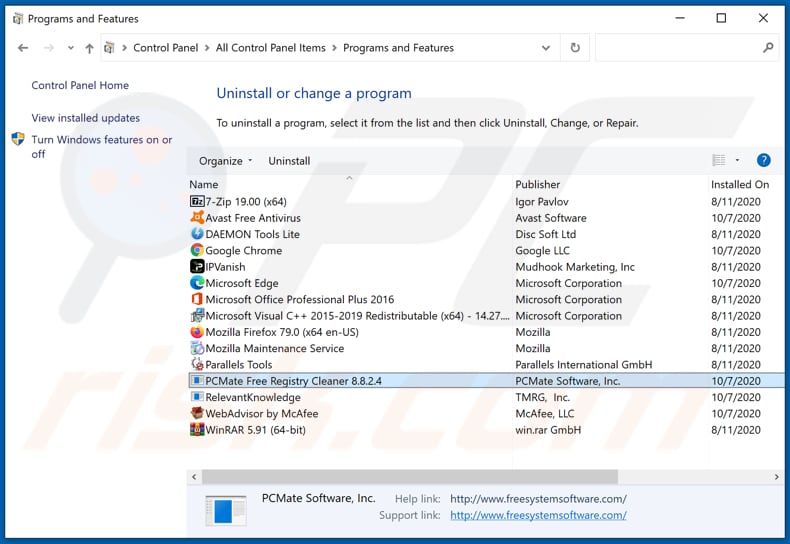Open Control Panel Home link

pos(80,85)
